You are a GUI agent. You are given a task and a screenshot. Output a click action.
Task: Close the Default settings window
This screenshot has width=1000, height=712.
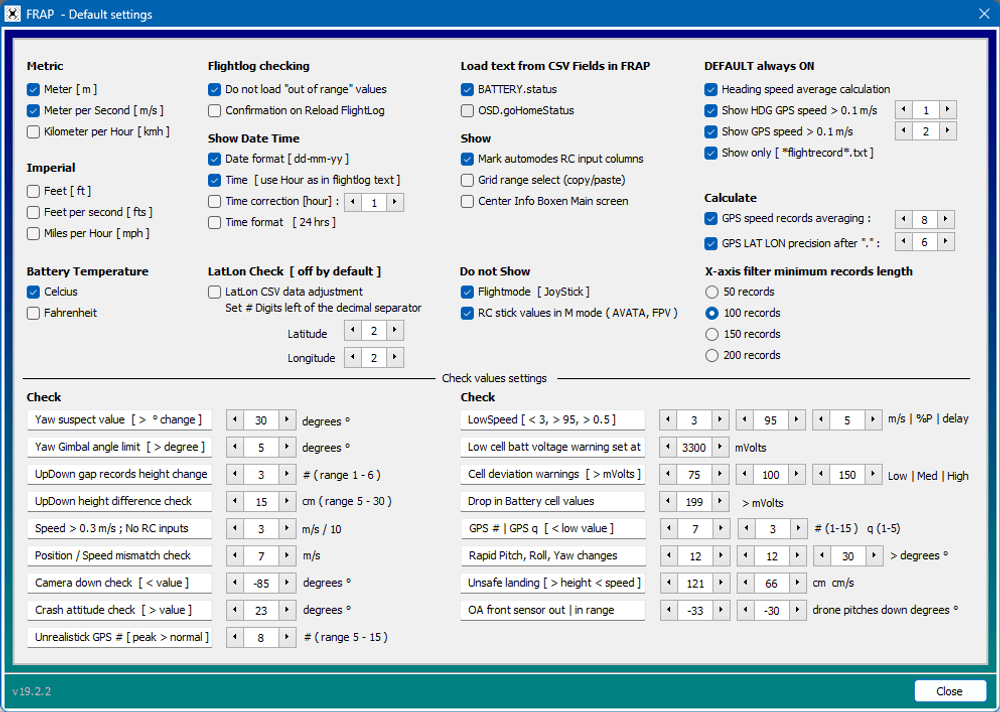coord(949,691)
